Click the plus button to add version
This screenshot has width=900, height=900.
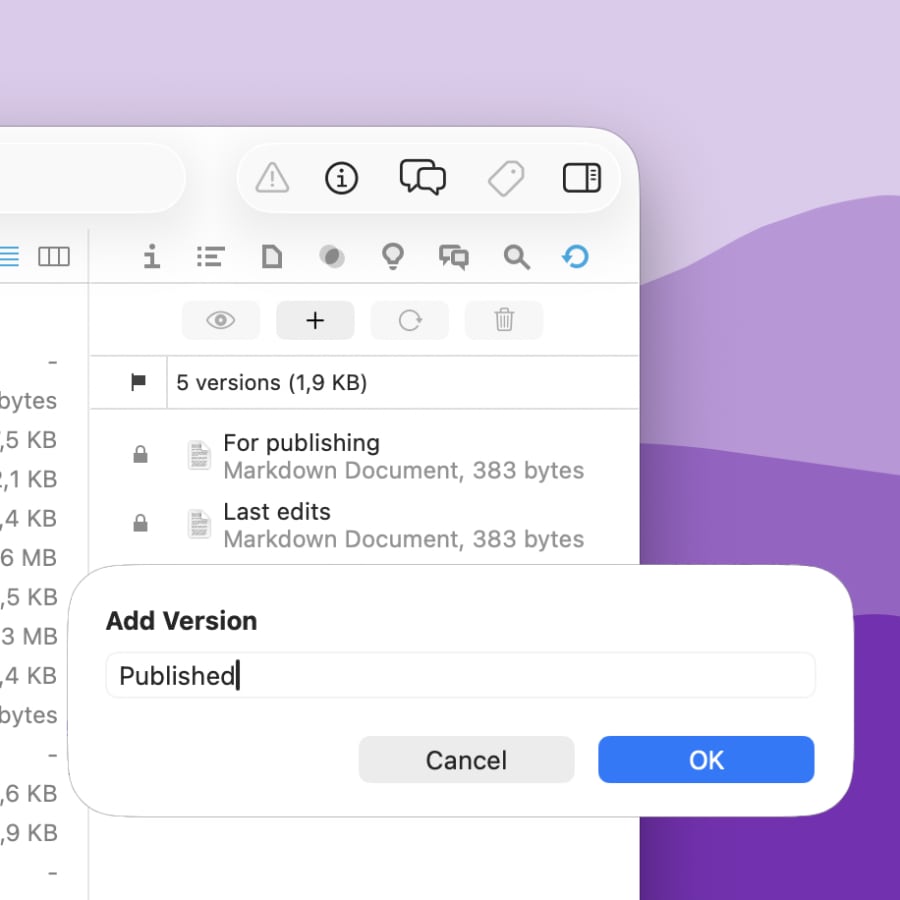tap(315, 320)
